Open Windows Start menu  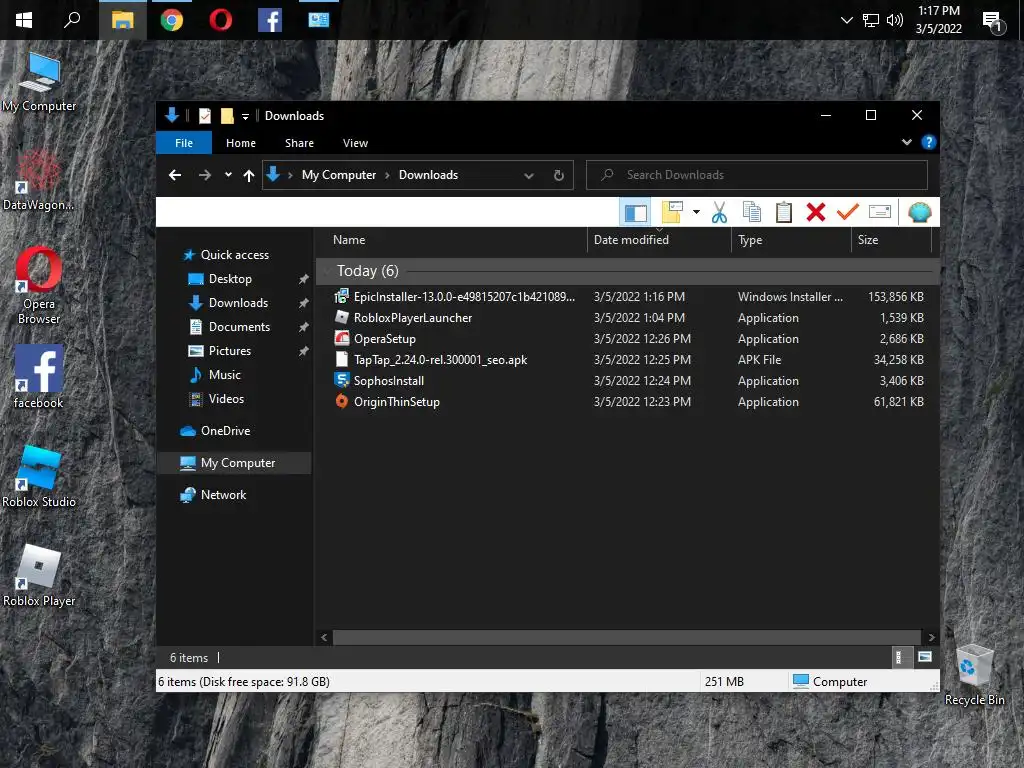tap(24, 20)
